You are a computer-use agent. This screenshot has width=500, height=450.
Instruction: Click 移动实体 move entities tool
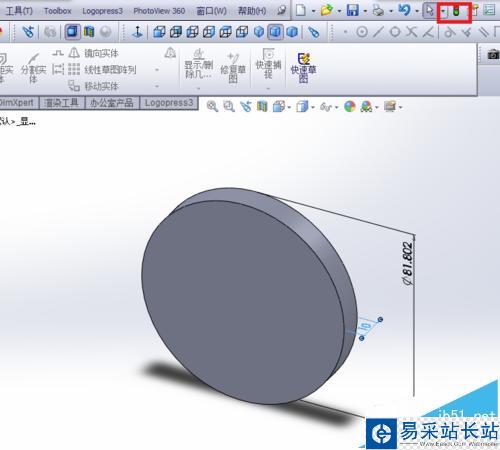click(94, 86)
